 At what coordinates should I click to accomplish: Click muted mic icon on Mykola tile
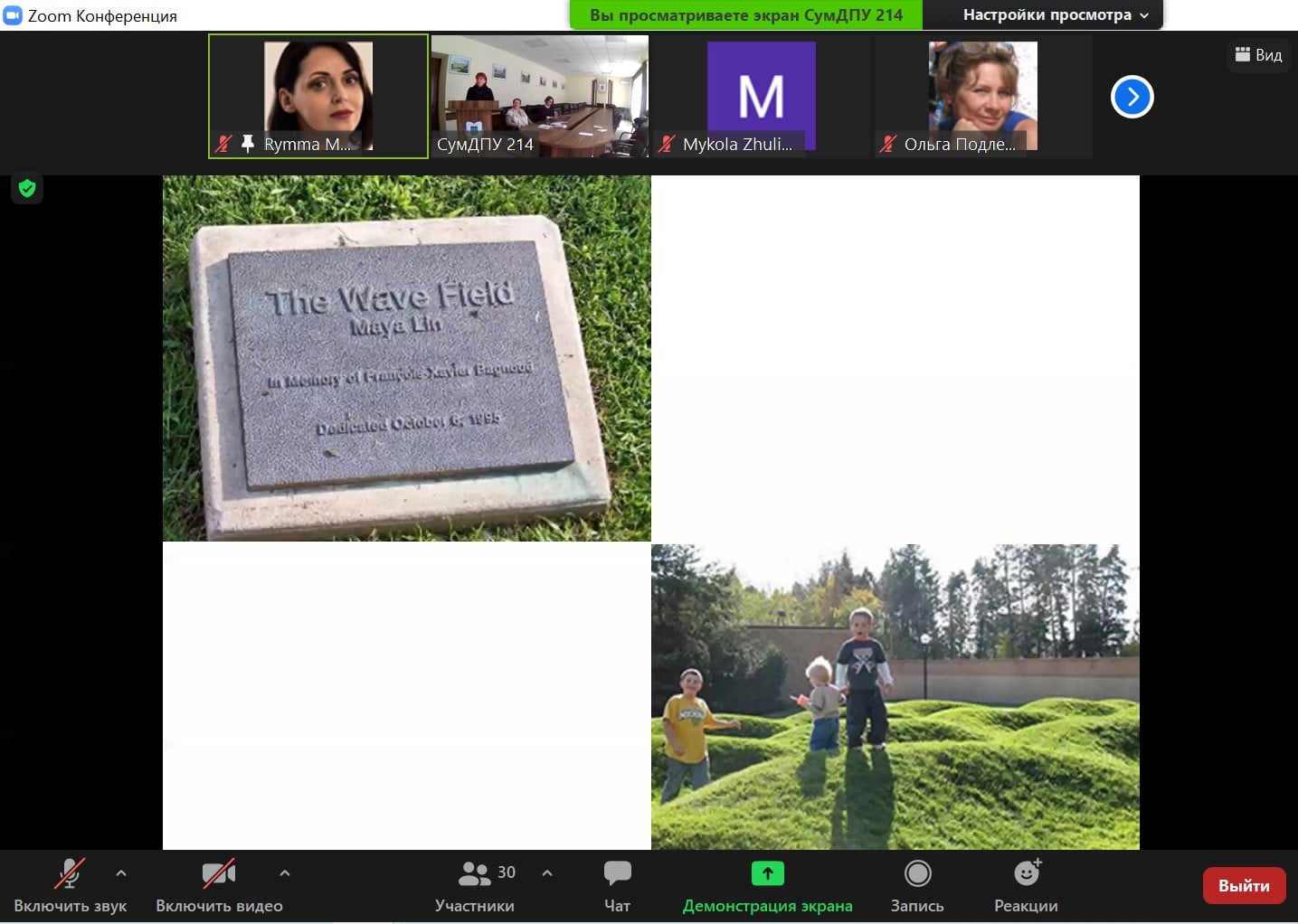tap(667, 144)
